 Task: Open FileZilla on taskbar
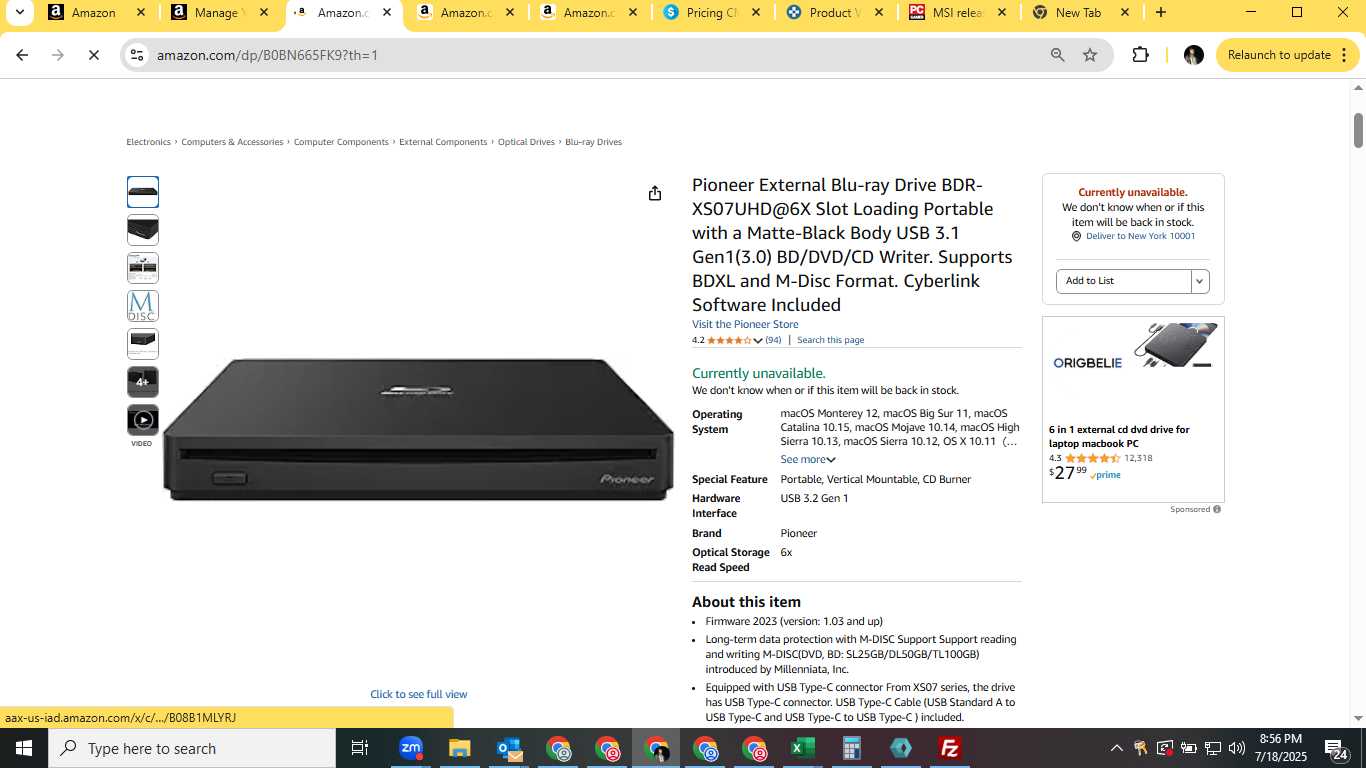click(950, 748)
